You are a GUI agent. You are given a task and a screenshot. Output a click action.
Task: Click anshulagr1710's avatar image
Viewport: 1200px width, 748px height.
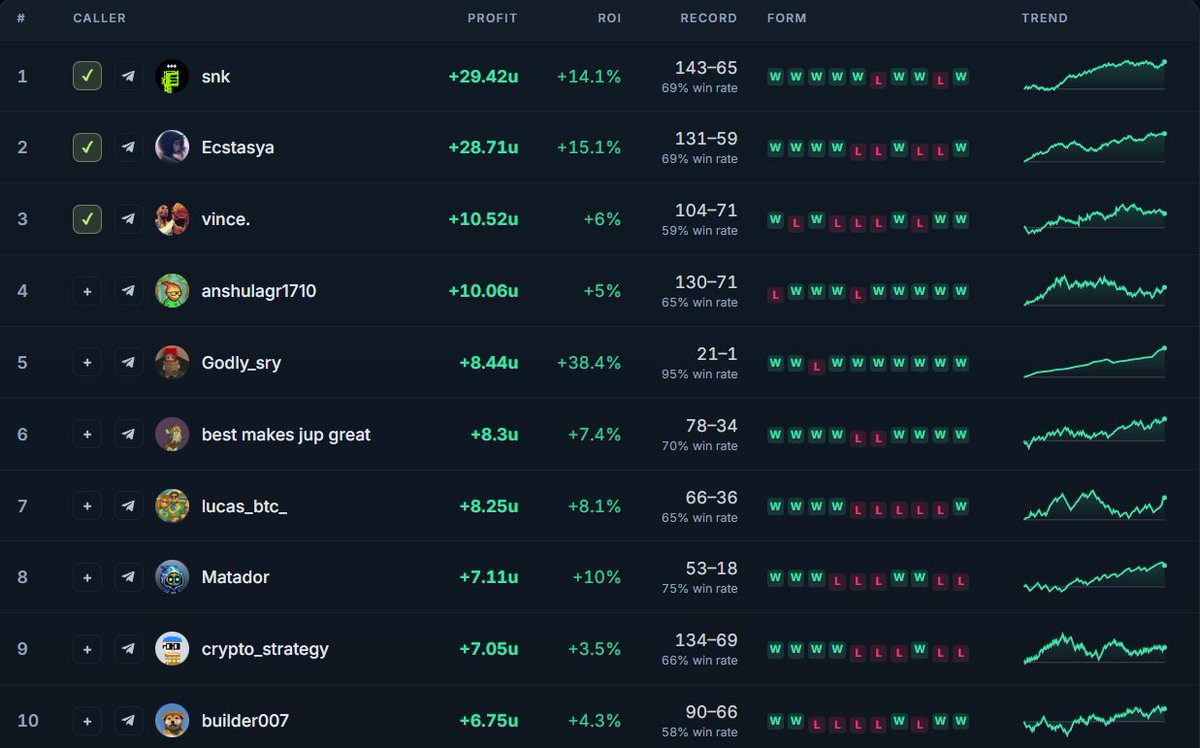pyautogui.click(x=172, y=291)
